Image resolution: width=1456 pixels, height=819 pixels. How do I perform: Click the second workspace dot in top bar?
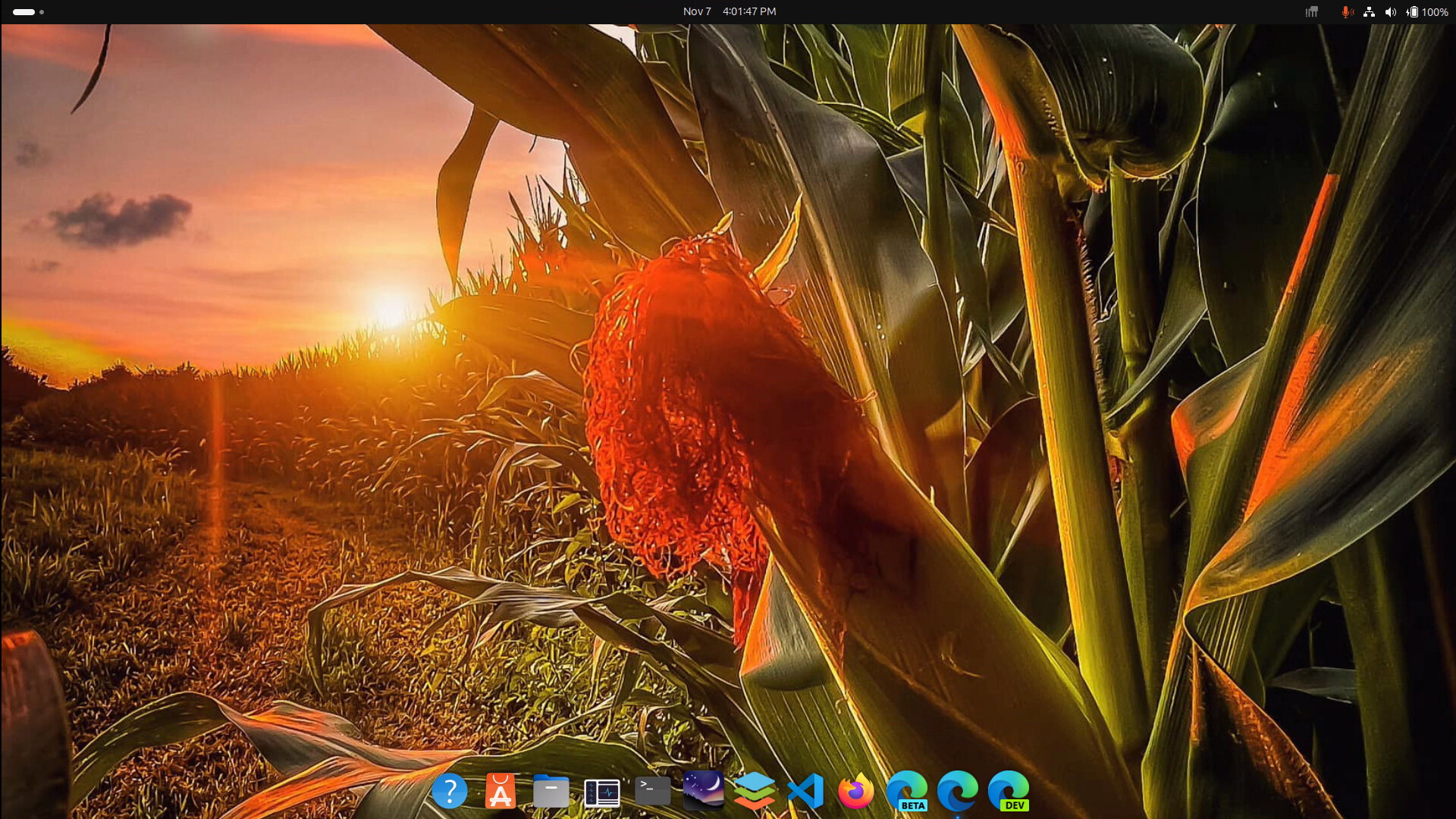tap(42, 11)
